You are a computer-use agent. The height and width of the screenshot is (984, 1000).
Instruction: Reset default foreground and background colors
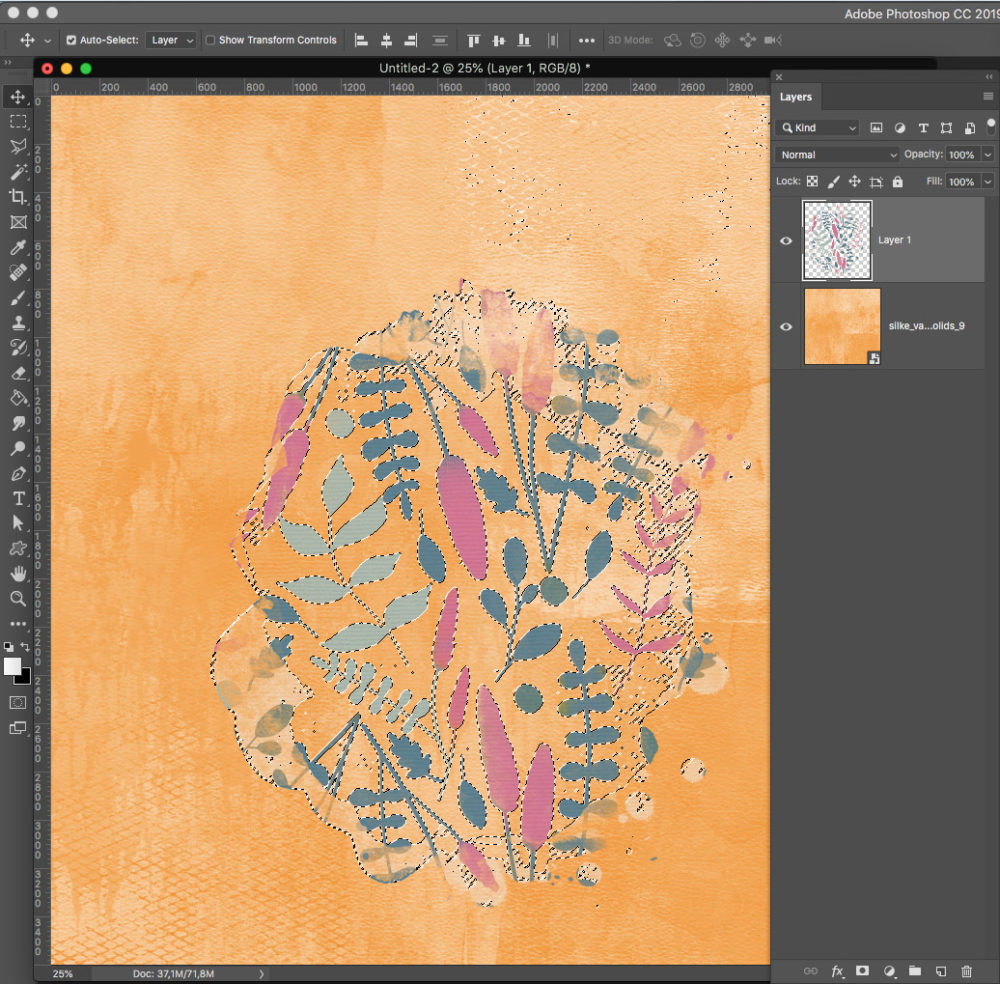[8, 647]
